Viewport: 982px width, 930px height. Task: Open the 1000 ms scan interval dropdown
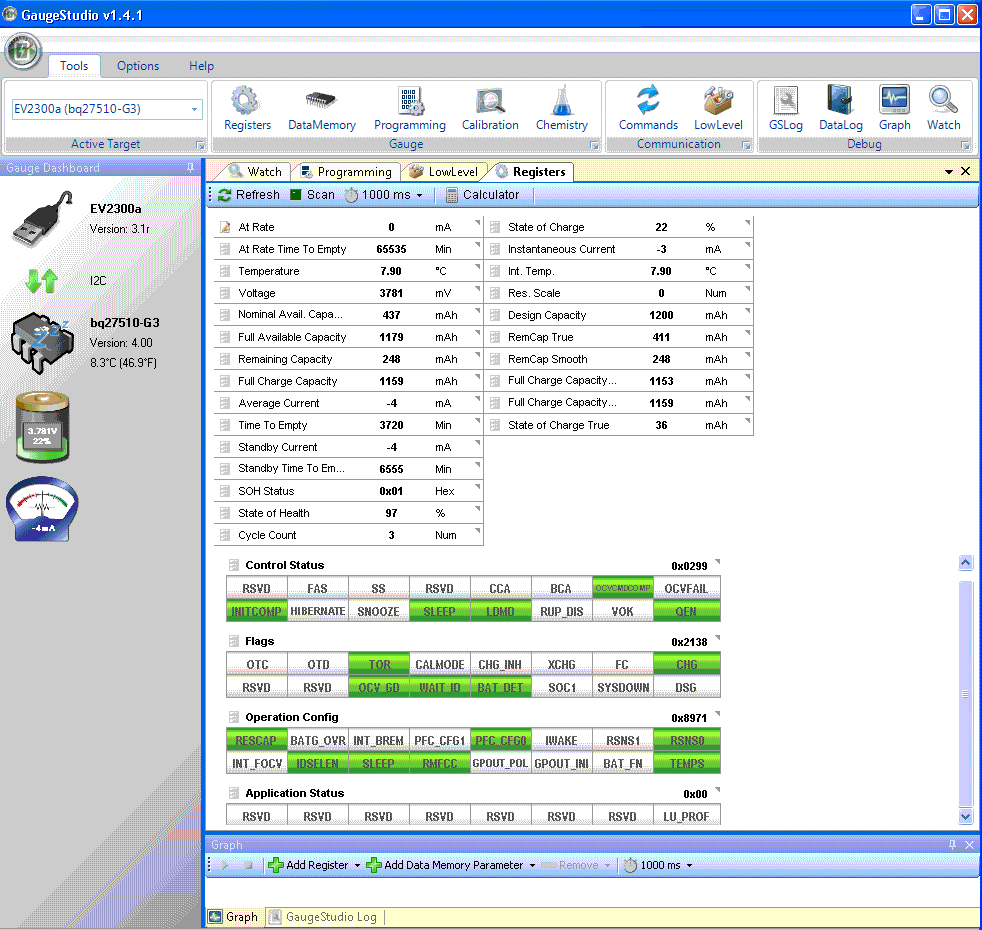pos(420,195)
